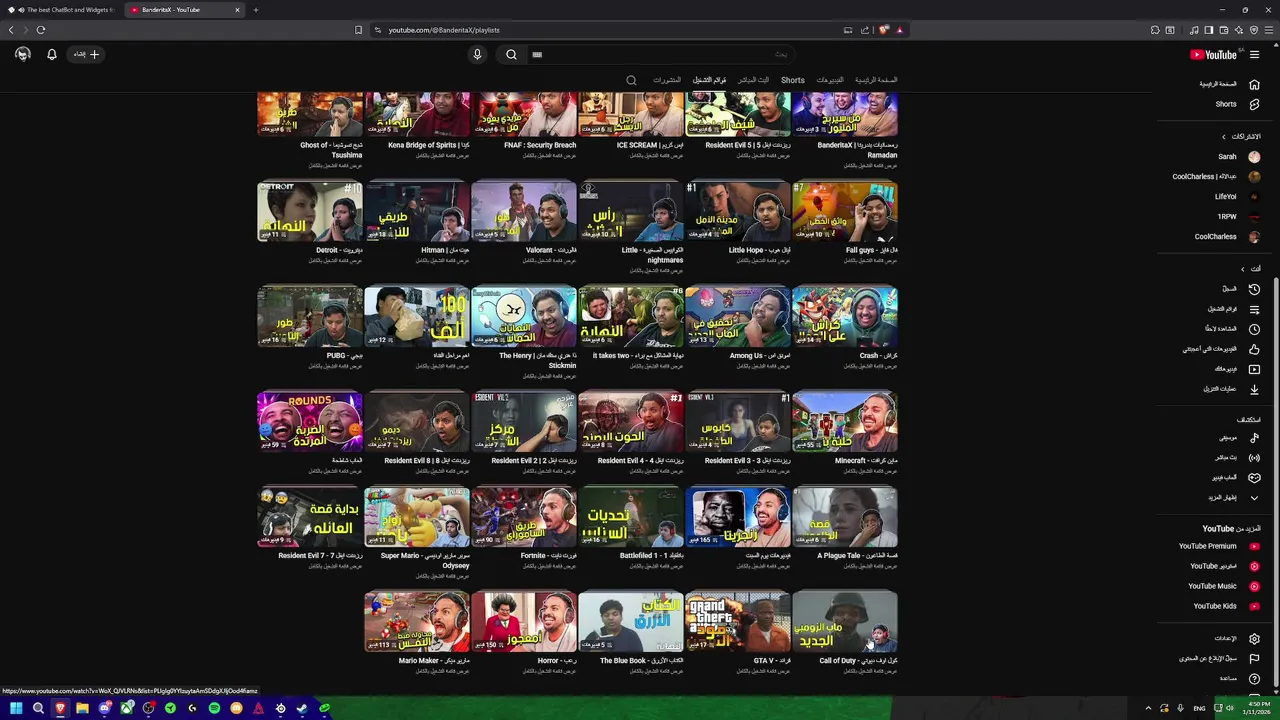Open Playlists icon in sidebar
This screenshot has width=1280, height=720.
click(1254, 309)
